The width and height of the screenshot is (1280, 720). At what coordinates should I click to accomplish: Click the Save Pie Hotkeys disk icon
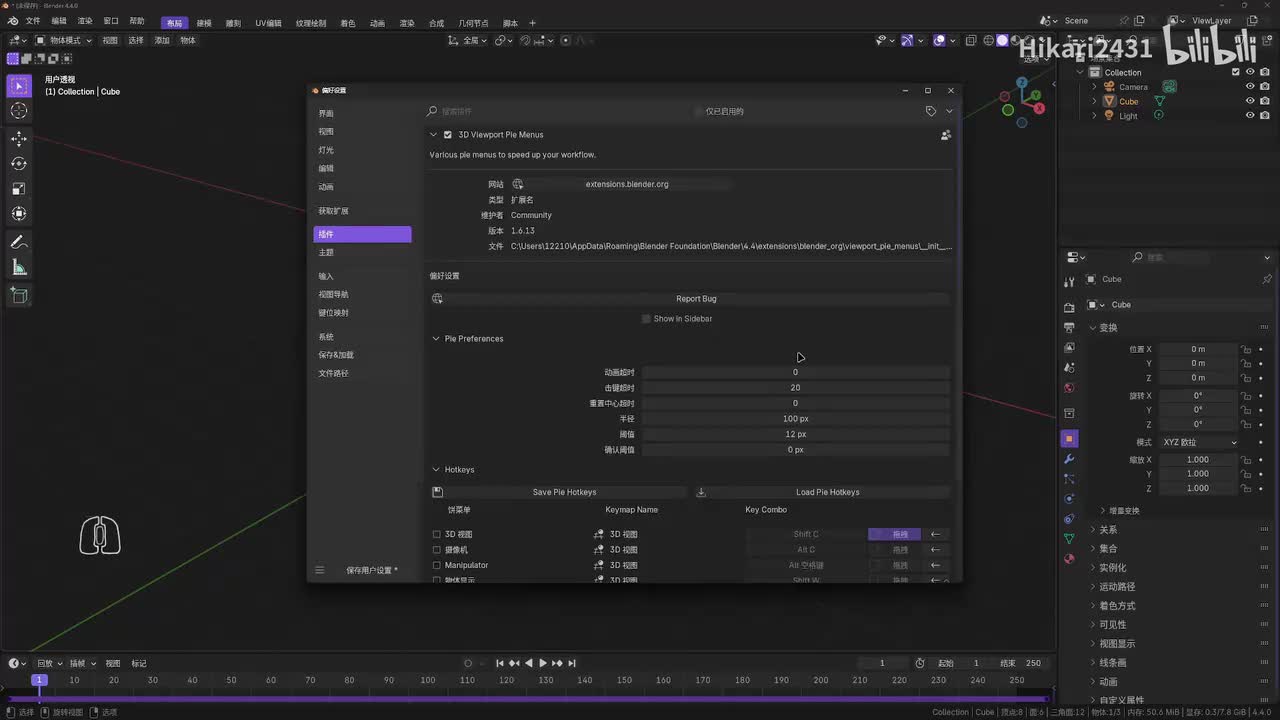(437, 492)
